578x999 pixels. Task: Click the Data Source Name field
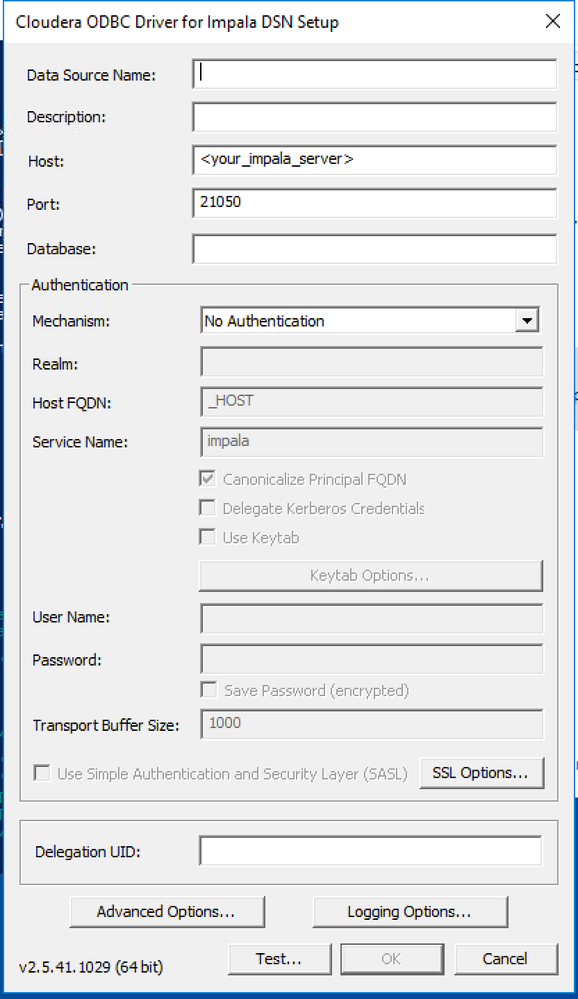click(375, 74)
